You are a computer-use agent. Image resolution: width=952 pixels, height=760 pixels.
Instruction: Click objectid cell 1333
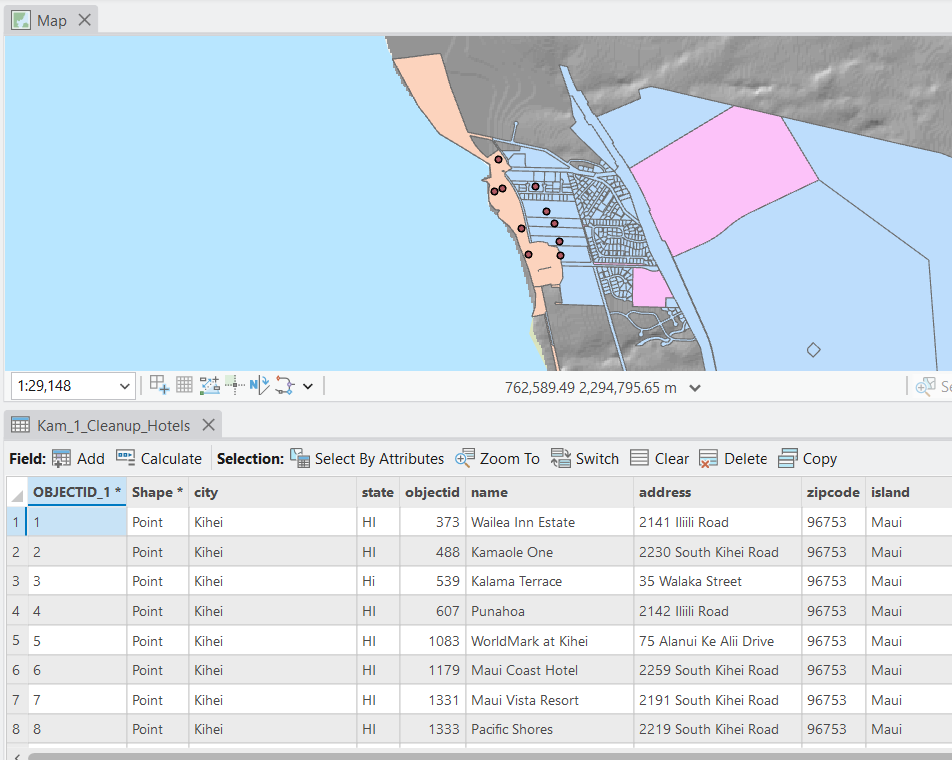[432, 729]
